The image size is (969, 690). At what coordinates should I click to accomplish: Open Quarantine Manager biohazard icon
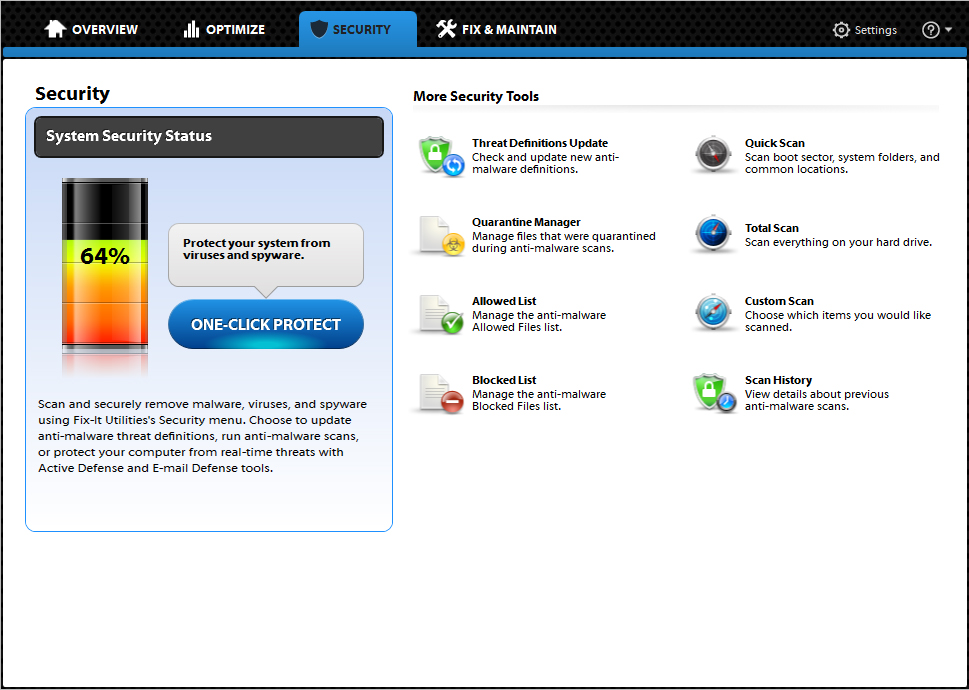(441, 236)
